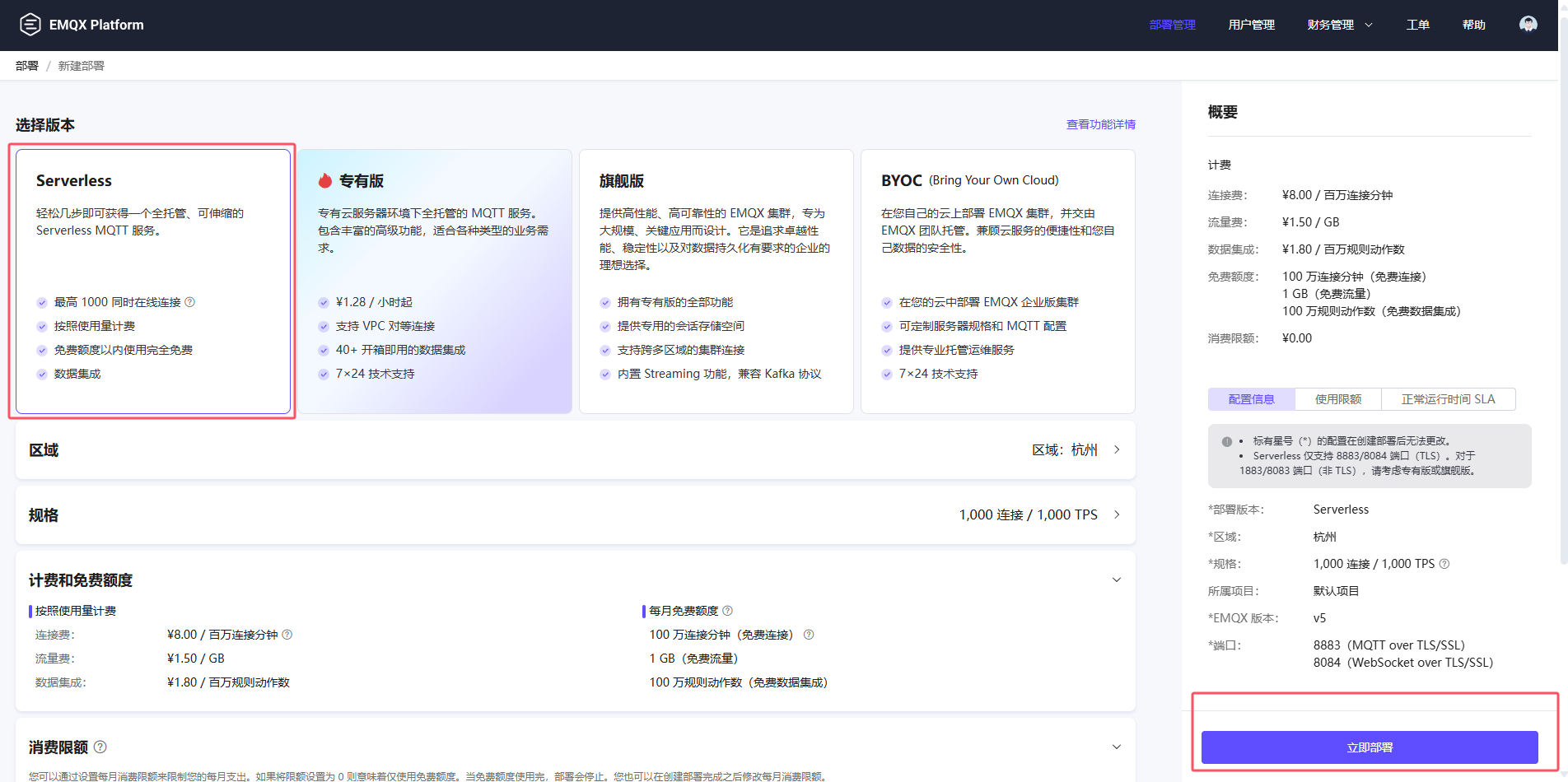Screen dimensions: 1568x782
Task: Click the flame icon on 专有版 card
Action: click(x=325, y=180)
